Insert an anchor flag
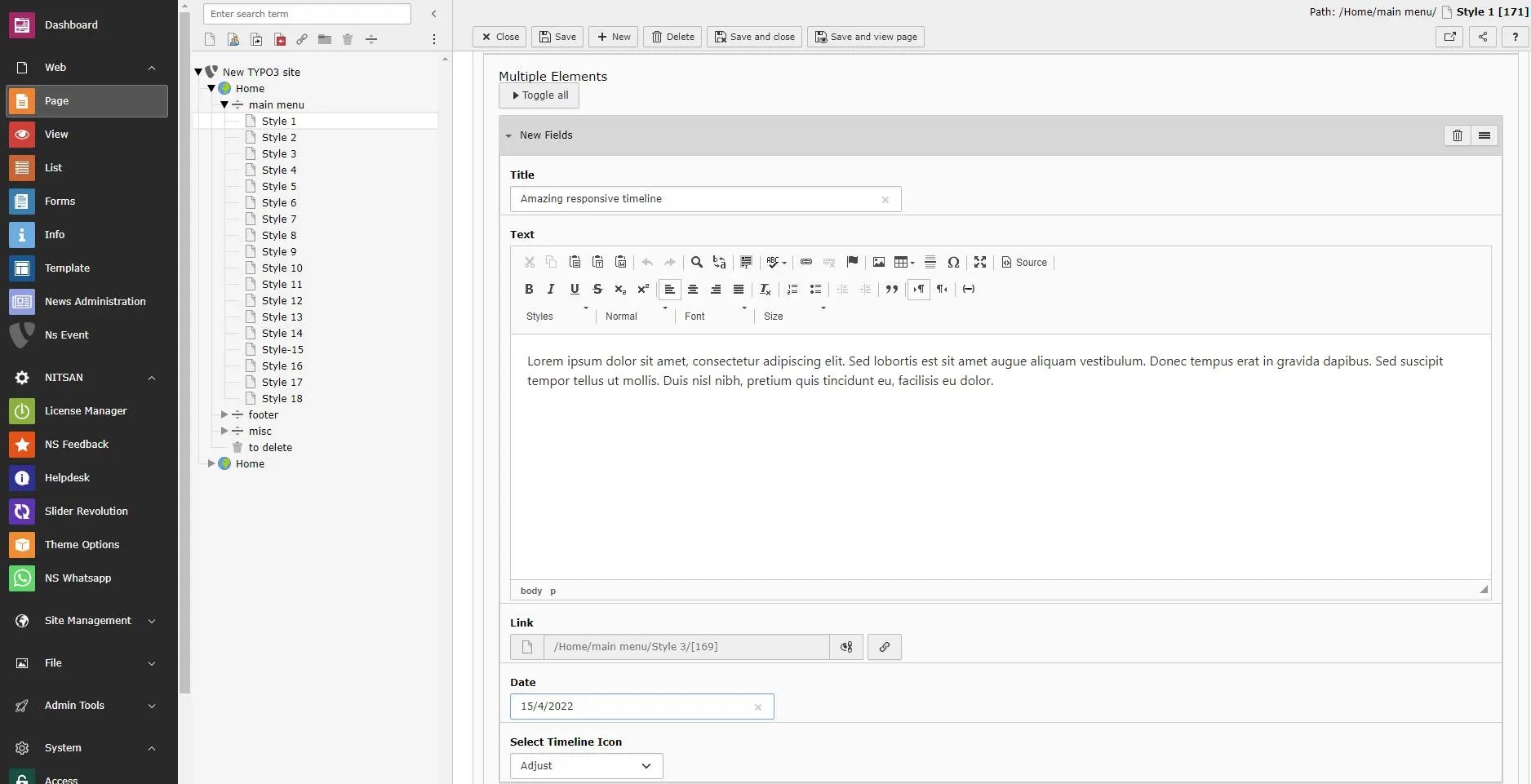The image size is (1531, 784). [x=852, y=262]
